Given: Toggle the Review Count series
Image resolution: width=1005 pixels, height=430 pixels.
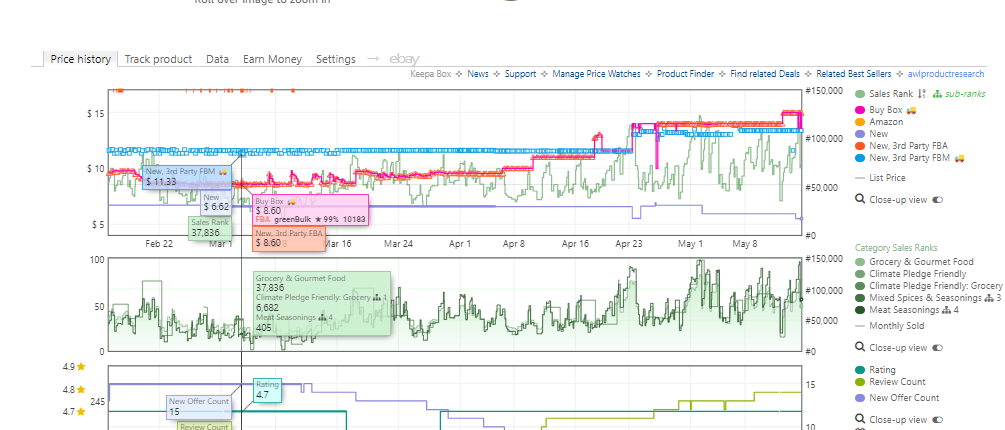Looking at the screenshot, I should click(x=891, y=382).
